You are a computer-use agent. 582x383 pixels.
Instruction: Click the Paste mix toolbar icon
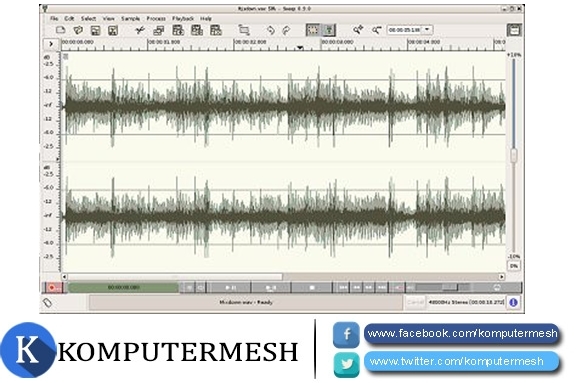click(x=197, y=30)
